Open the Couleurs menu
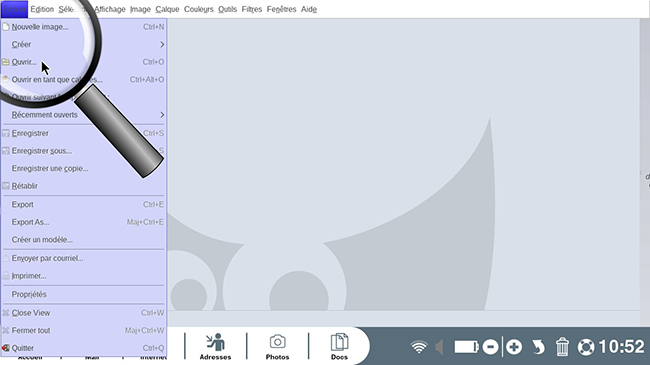650x365 pixels. point(199,9)
